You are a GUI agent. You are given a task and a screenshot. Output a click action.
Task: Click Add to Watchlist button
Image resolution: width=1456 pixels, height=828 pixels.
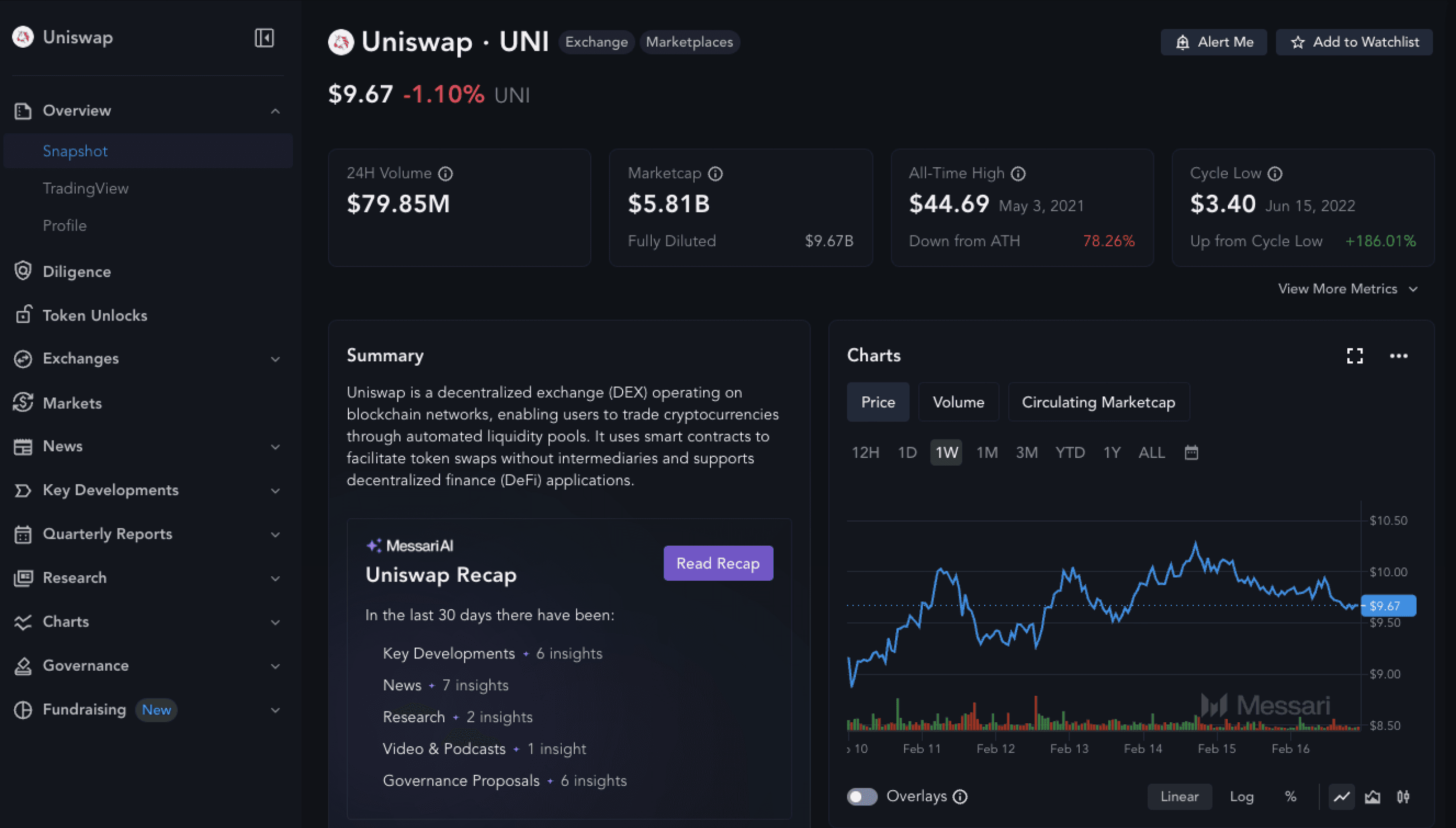coord(1354,42)
